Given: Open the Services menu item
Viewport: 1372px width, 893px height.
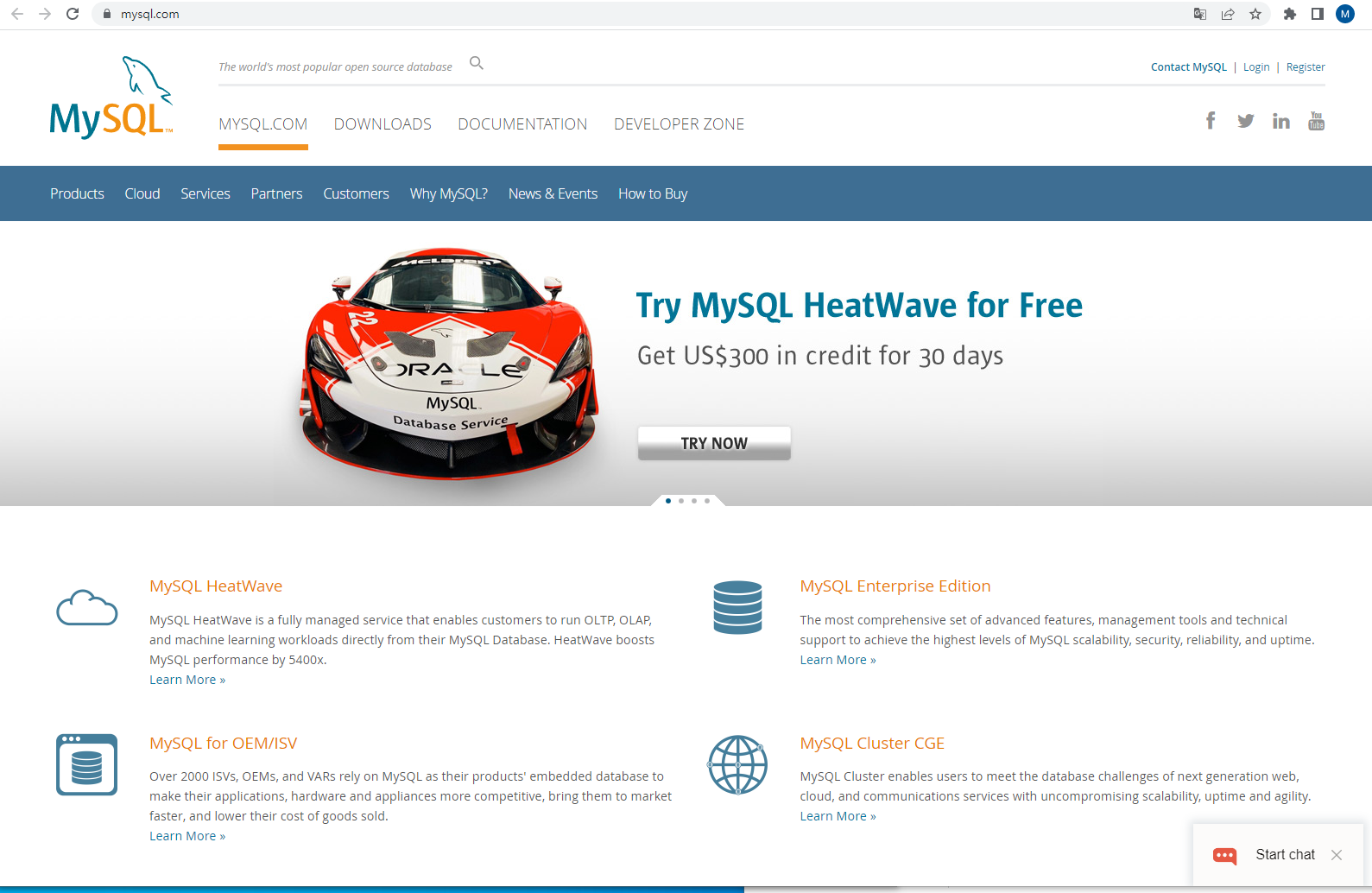Looking at the screenshot, I should coord(205,193).
